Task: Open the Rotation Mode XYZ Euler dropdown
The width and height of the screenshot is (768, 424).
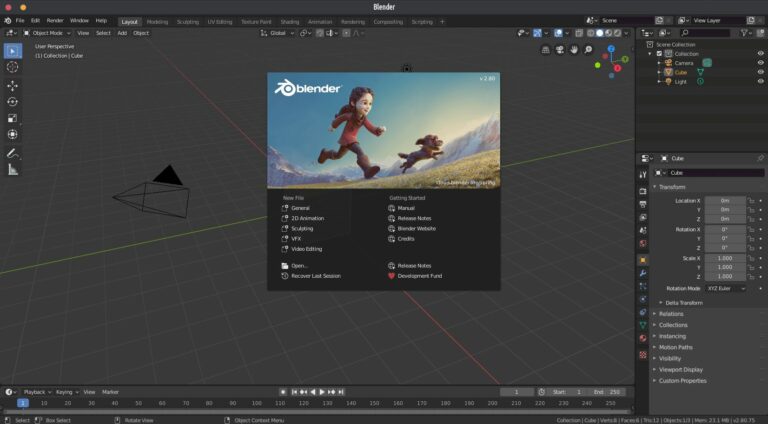Action: [x=727, y=288]
